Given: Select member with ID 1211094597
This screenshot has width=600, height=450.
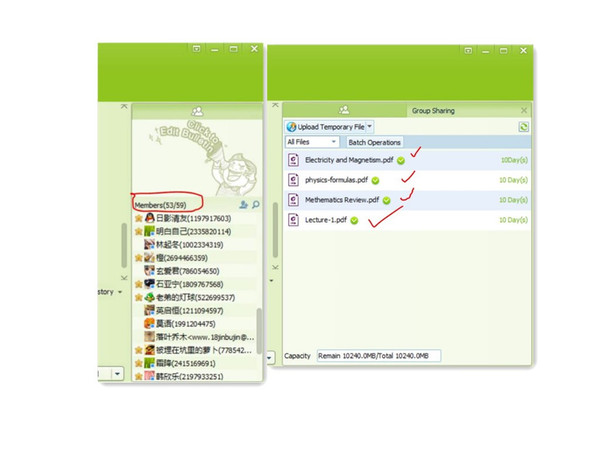Looking at the screenshot, I should point(195,311).
